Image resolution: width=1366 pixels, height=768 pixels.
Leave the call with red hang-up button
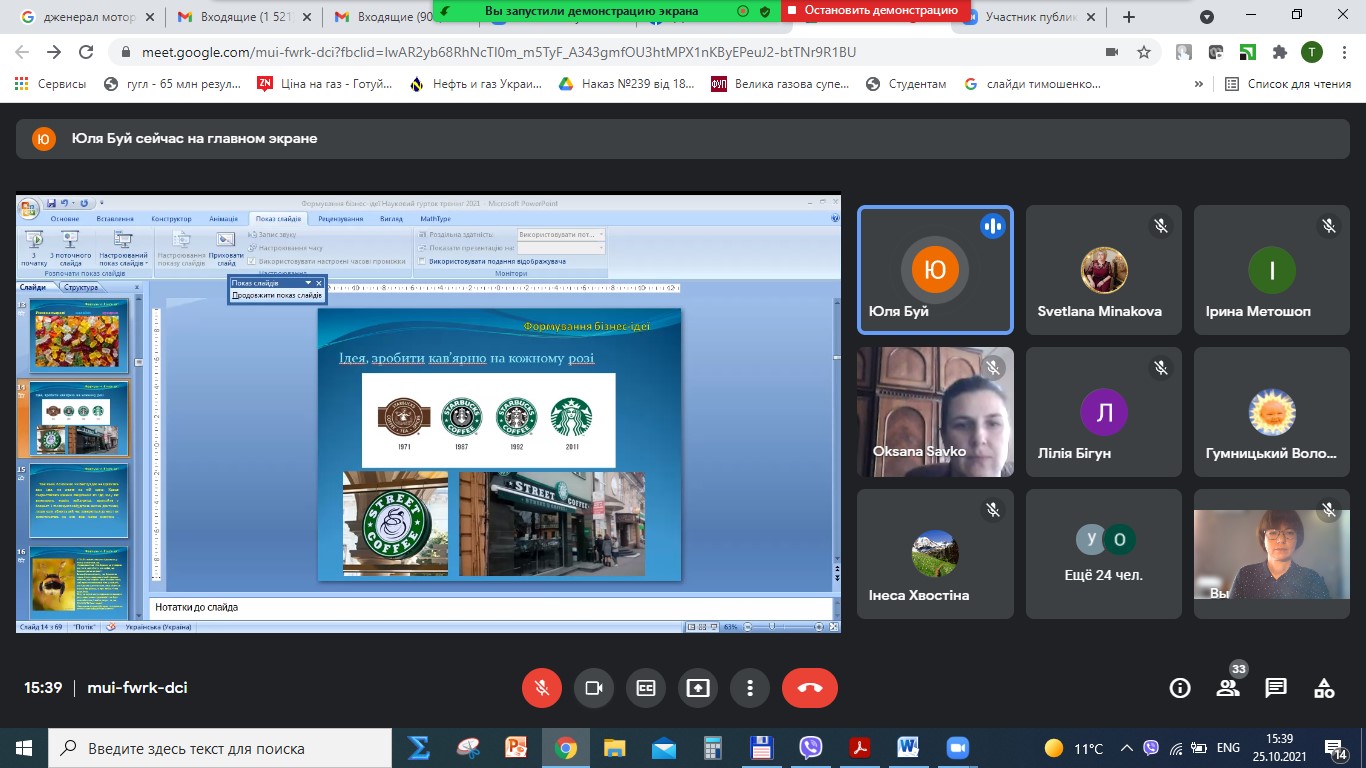pyautogui.click(x=809, y=688)
